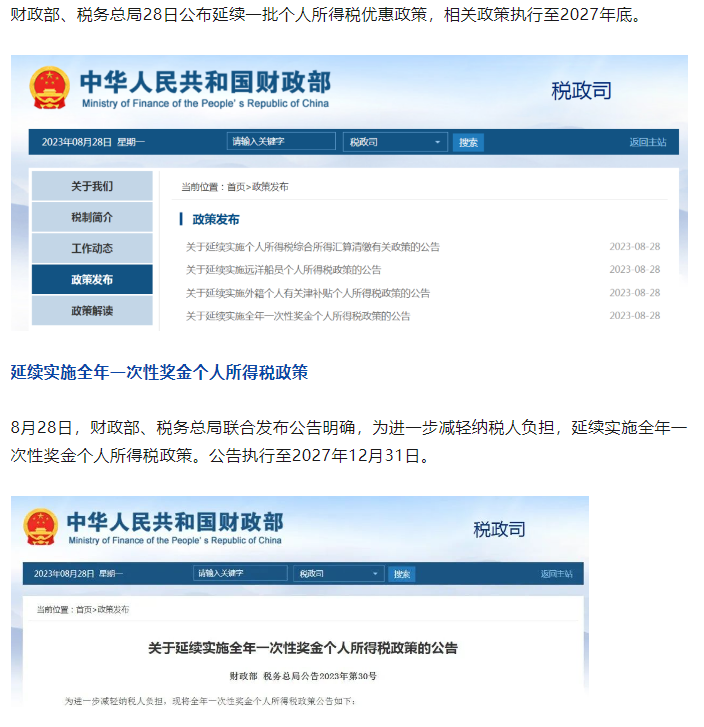Click the announcement title 关于延续实施全年一次性奖金个人所得税政策的公告
Image resolution: width=704 pixels, height=727 pixels.
pyautogui.click(x=303, y=648)
